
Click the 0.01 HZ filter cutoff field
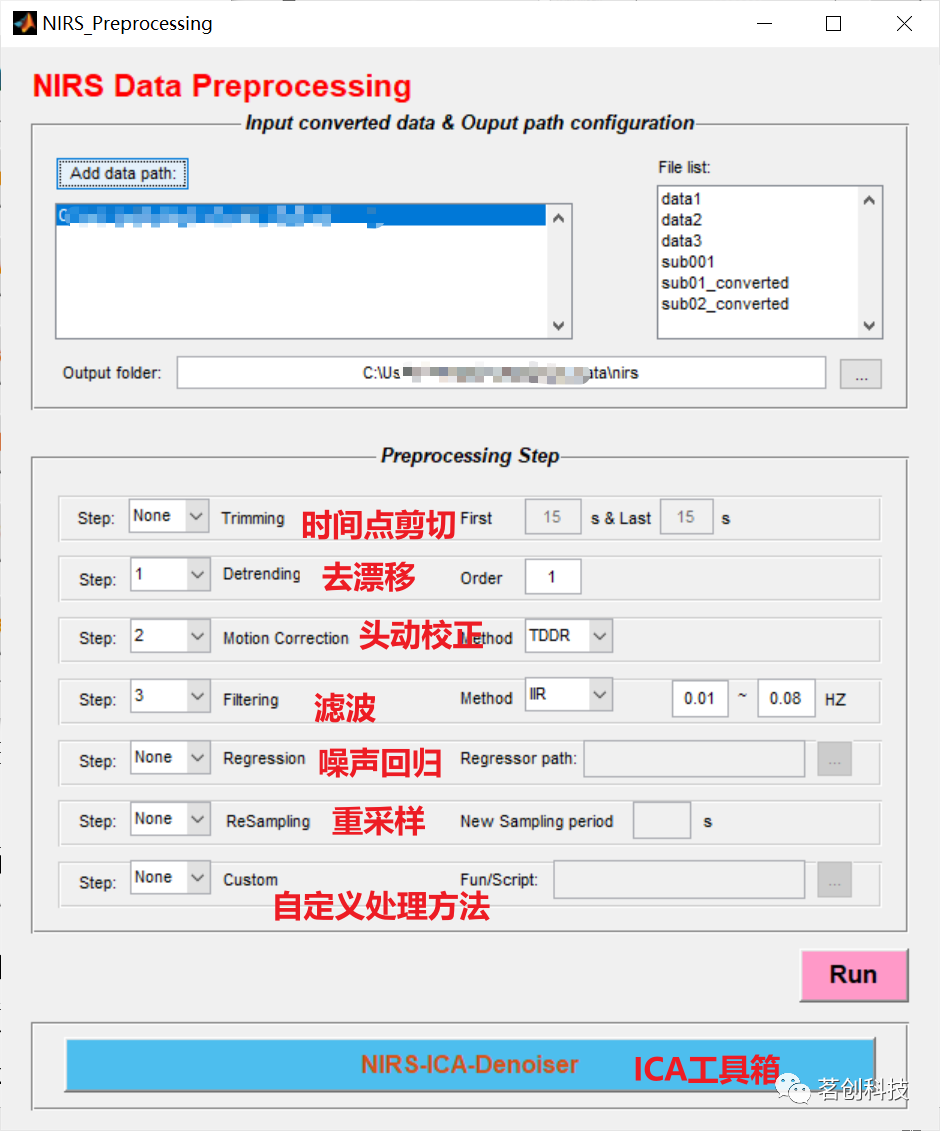[x=699, y=699]
